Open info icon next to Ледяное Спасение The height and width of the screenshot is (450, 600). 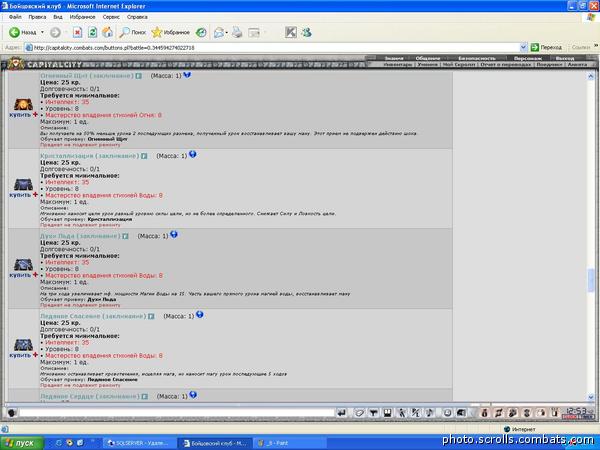tap(151, 316)
